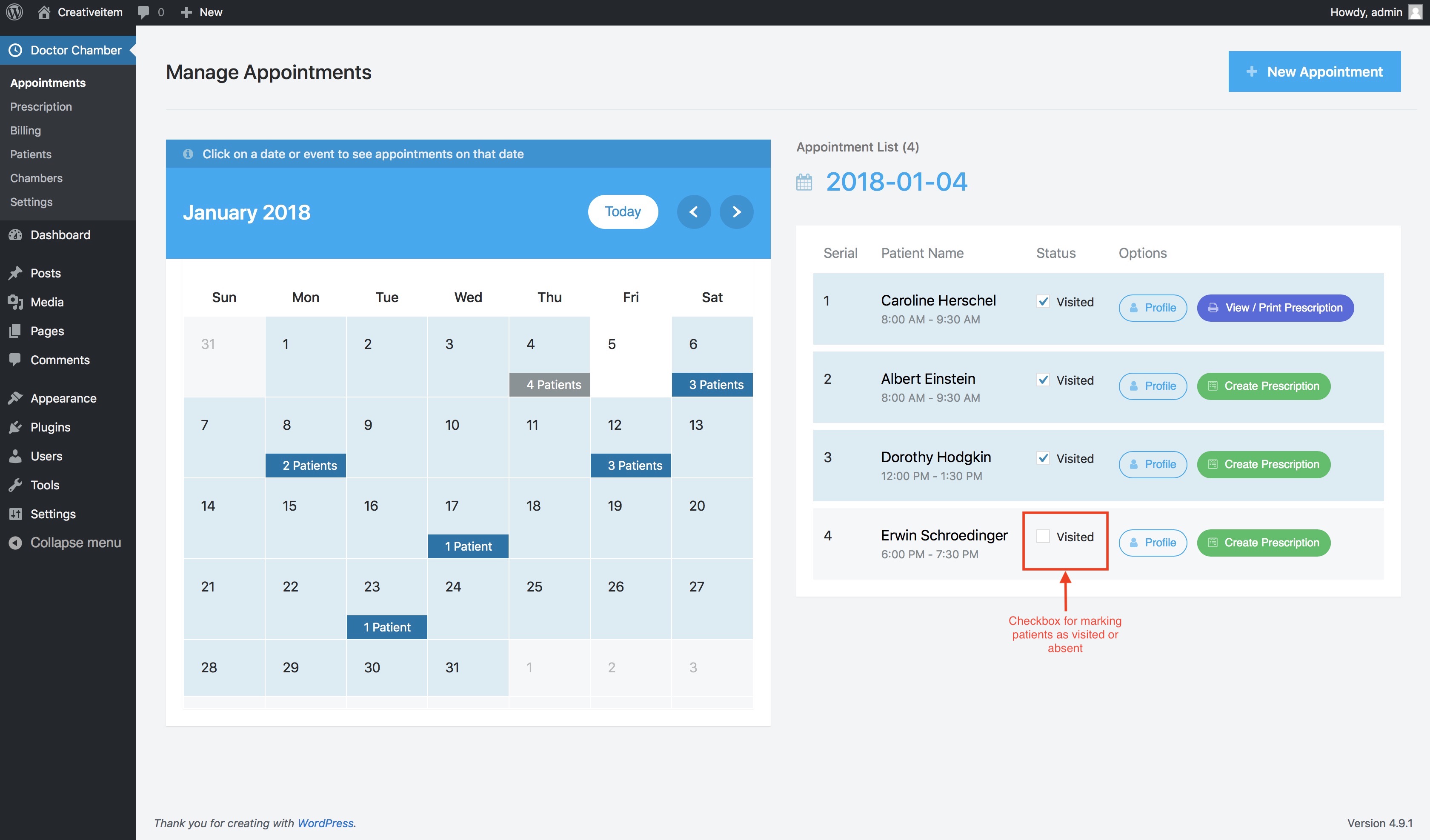The image size is (1430, 840).
Task: Click the Today calendar button
Action: point(623,212)
